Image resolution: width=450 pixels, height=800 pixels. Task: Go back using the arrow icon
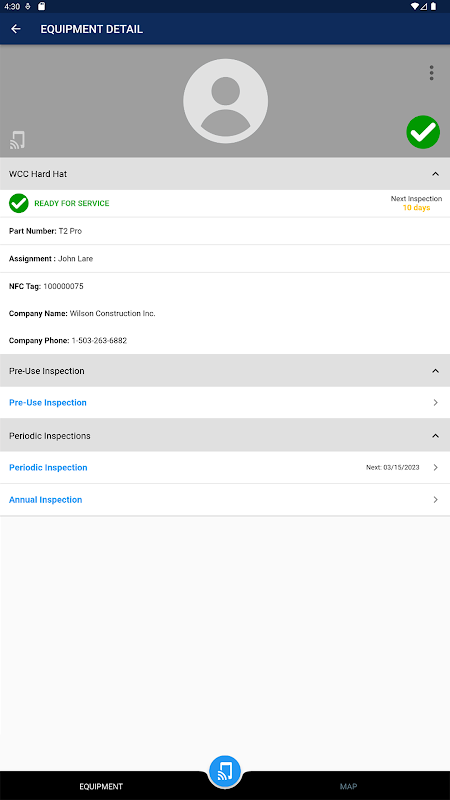(x=16, y=29)
